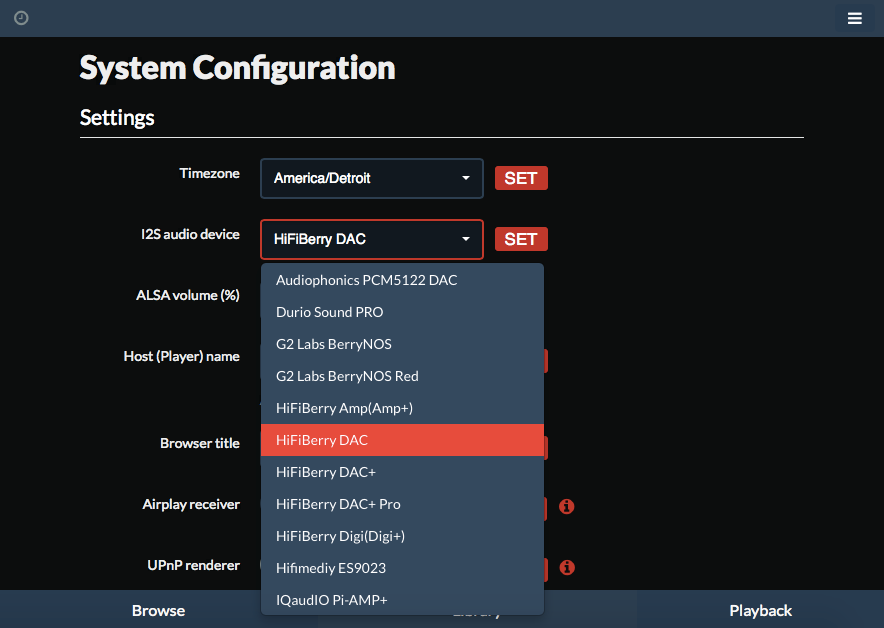Select Audiophonics PCM5122 DAC option
The image size is (884, 628).
click(402, 280)
